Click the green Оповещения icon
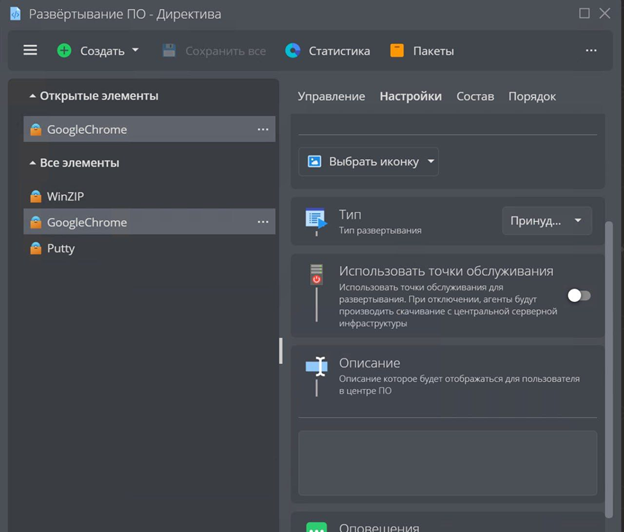This screenshot has height=532, width=624. [x=317, y=527]
